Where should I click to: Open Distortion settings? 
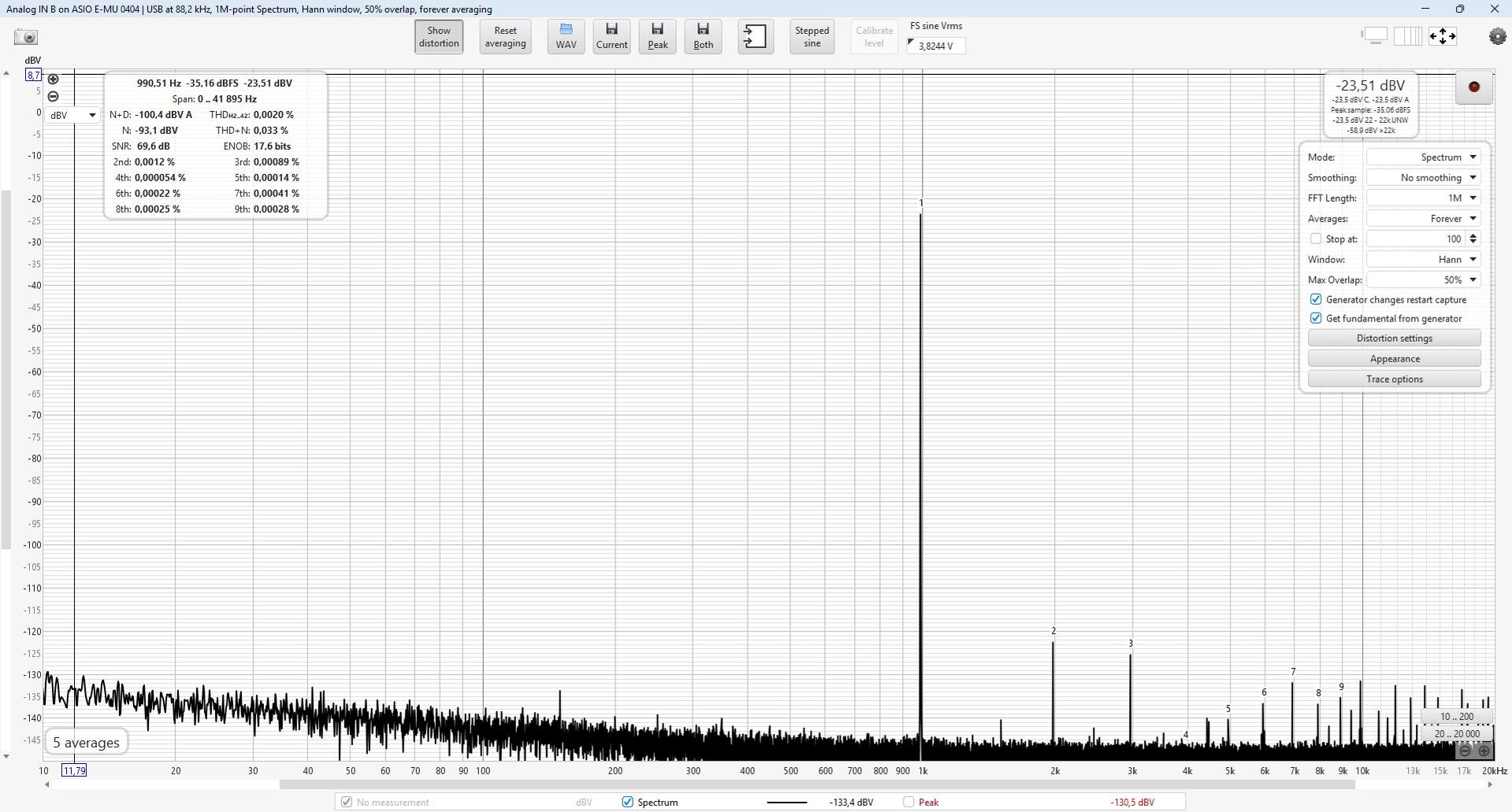[1394, 339]
